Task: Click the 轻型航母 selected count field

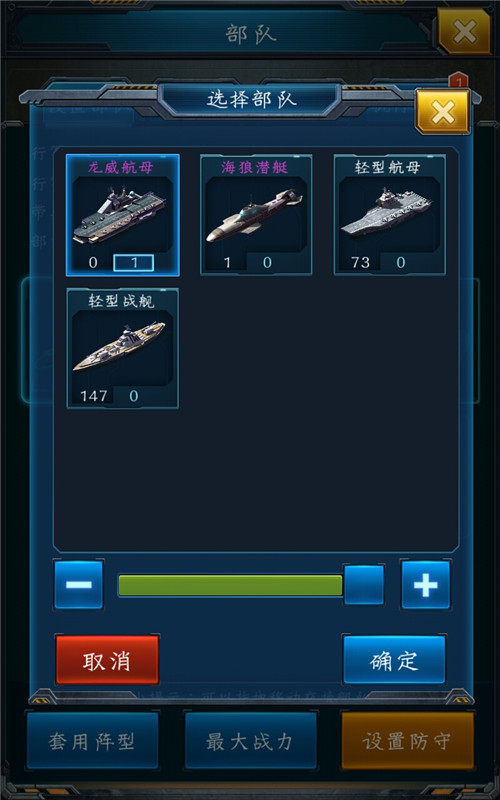Action: click(x=401, y=263)
